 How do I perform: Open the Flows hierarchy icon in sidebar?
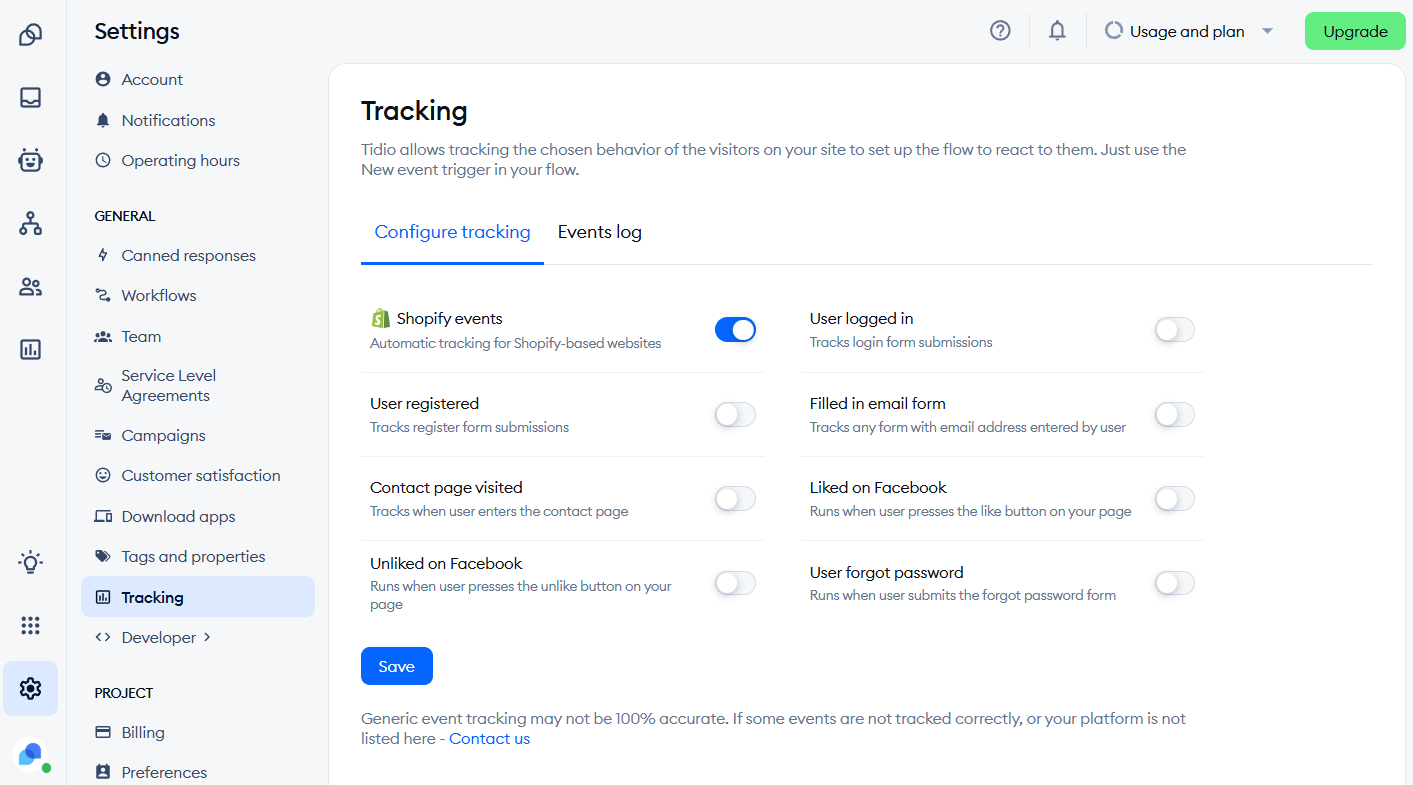click(x=30, y=223)
